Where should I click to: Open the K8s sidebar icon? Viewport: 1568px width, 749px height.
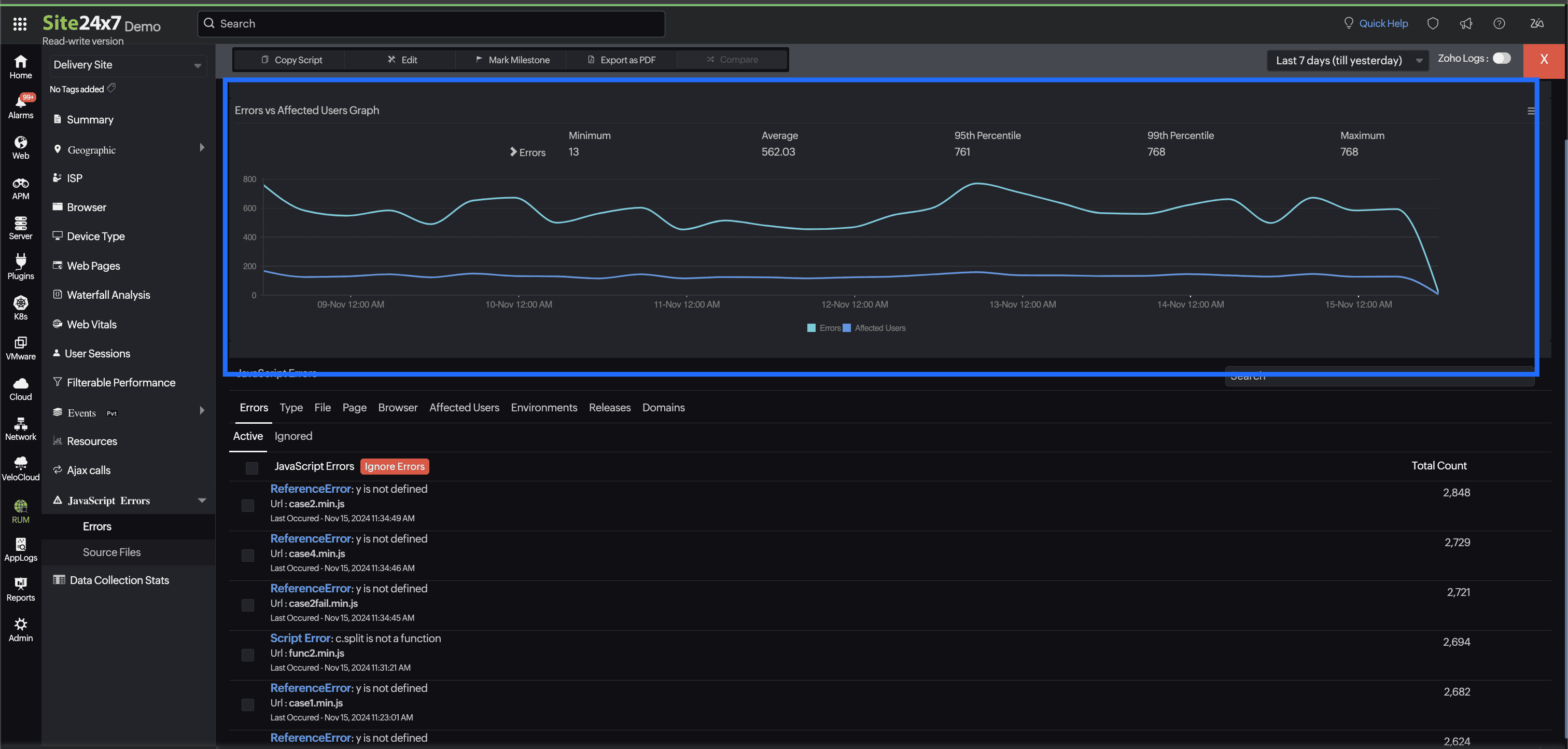click(21, 303)
